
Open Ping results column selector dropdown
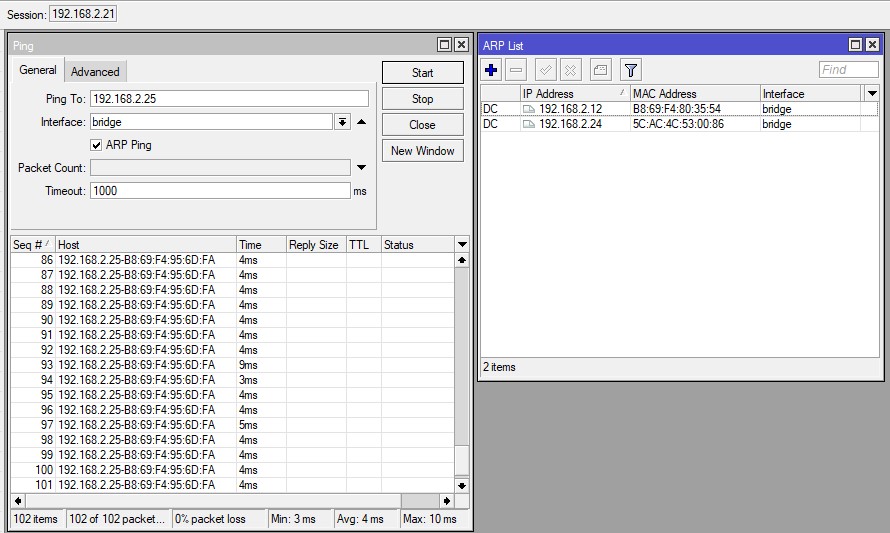pyautogui.click(x=462, y=245)
